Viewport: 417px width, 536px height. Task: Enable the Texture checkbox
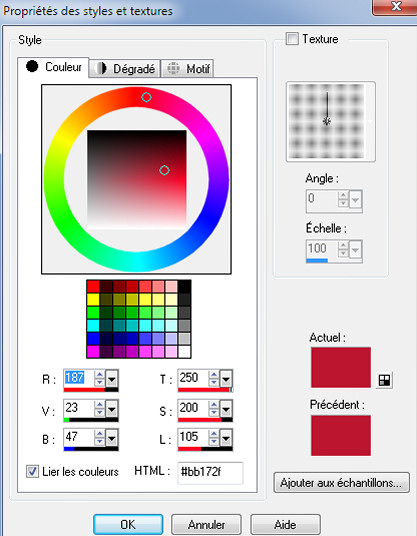pyautogui.click(x=292, y=39)
